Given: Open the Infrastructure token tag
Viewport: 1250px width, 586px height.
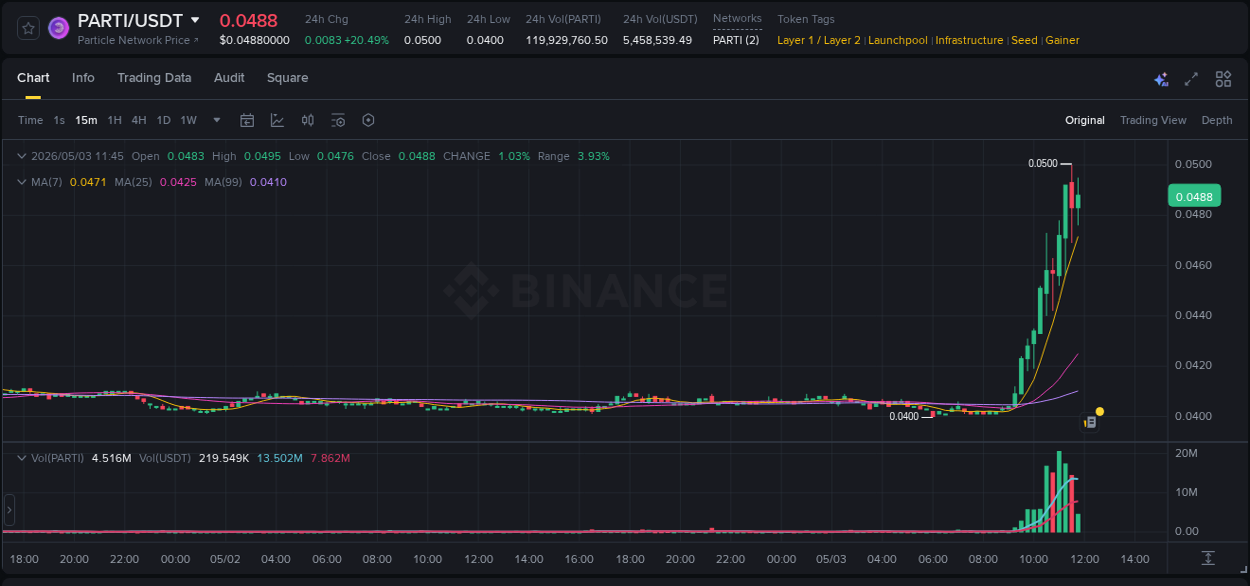Looking at the screenshot, I should (x=969, y=40).
